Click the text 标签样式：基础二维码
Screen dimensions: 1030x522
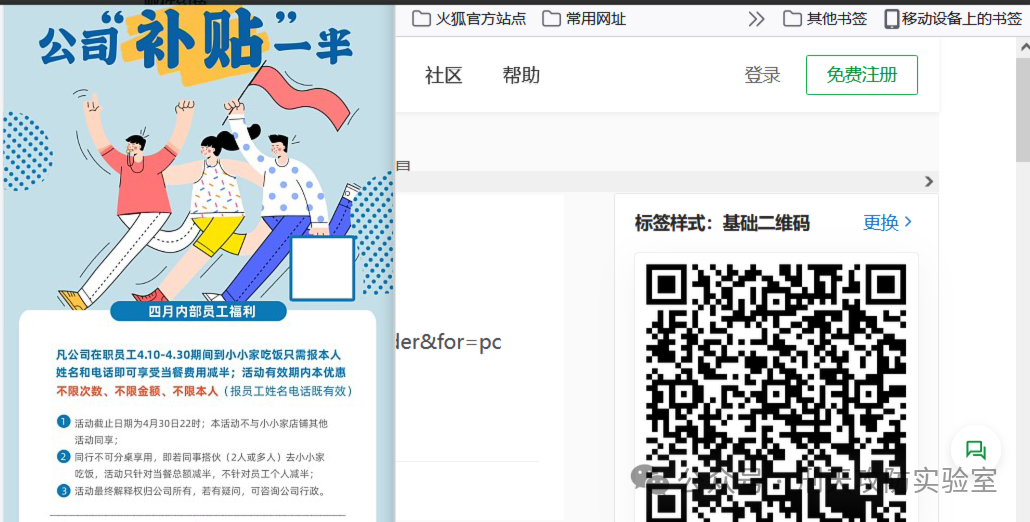coord(722,223)
